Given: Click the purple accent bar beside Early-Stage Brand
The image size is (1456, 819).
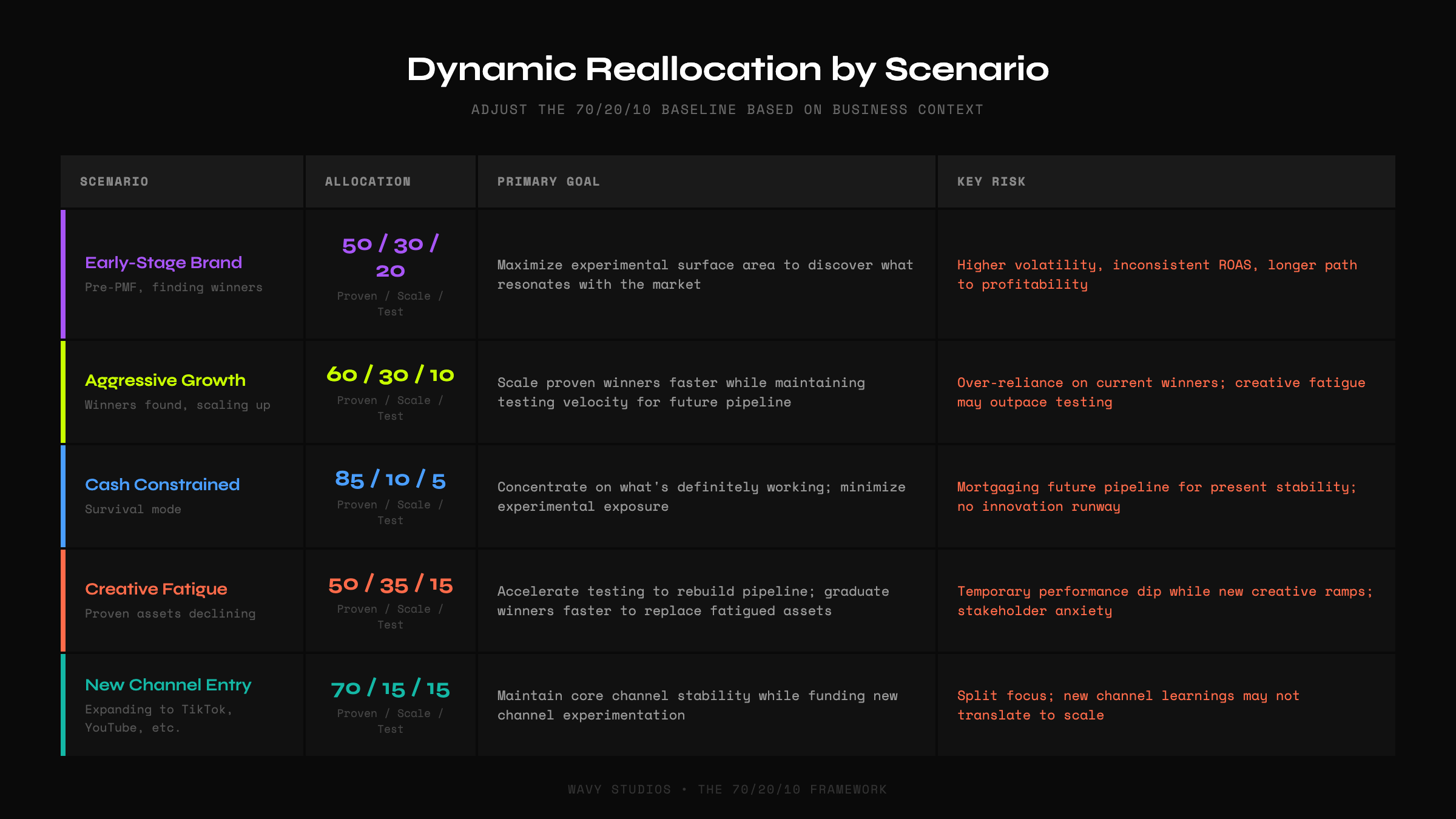Looking at the screenshot, I should [63, 274].
